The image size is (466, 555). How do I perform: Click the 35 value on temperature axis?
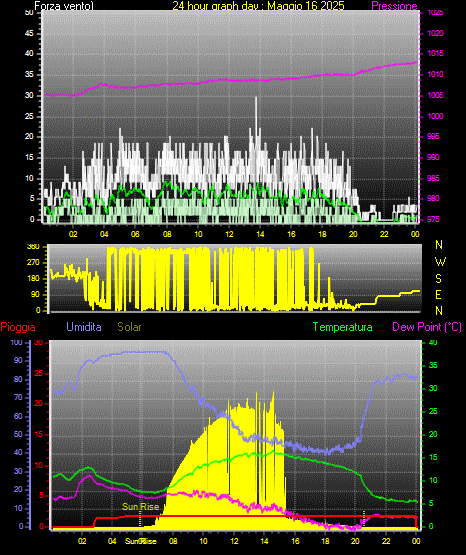click(433, 366)
